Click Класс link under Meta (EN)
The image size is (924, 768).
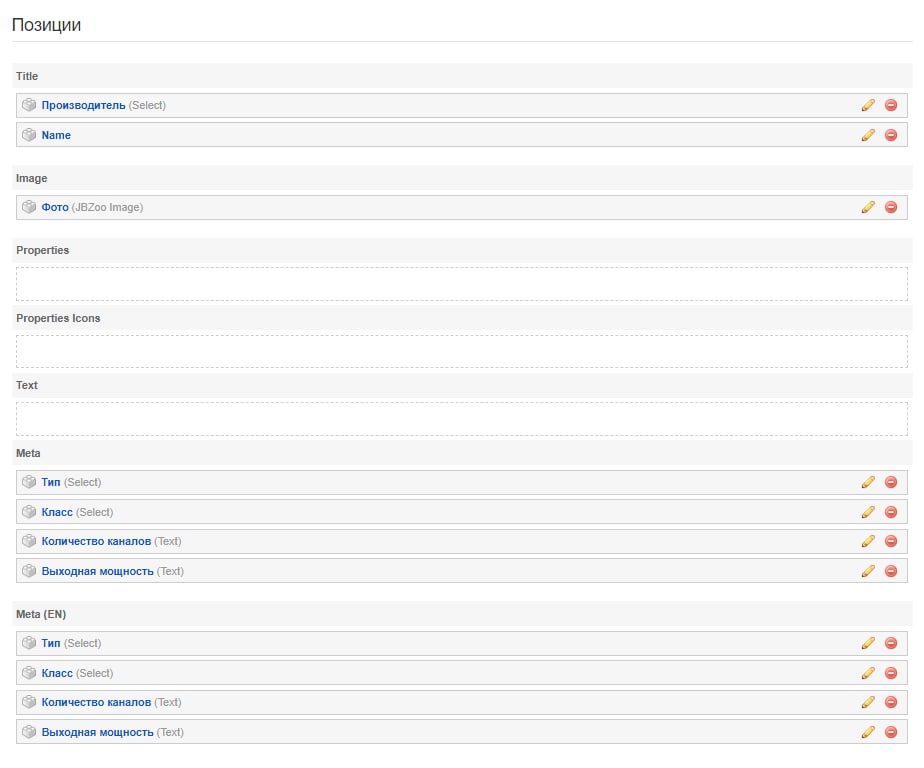(x=57, y=673)
